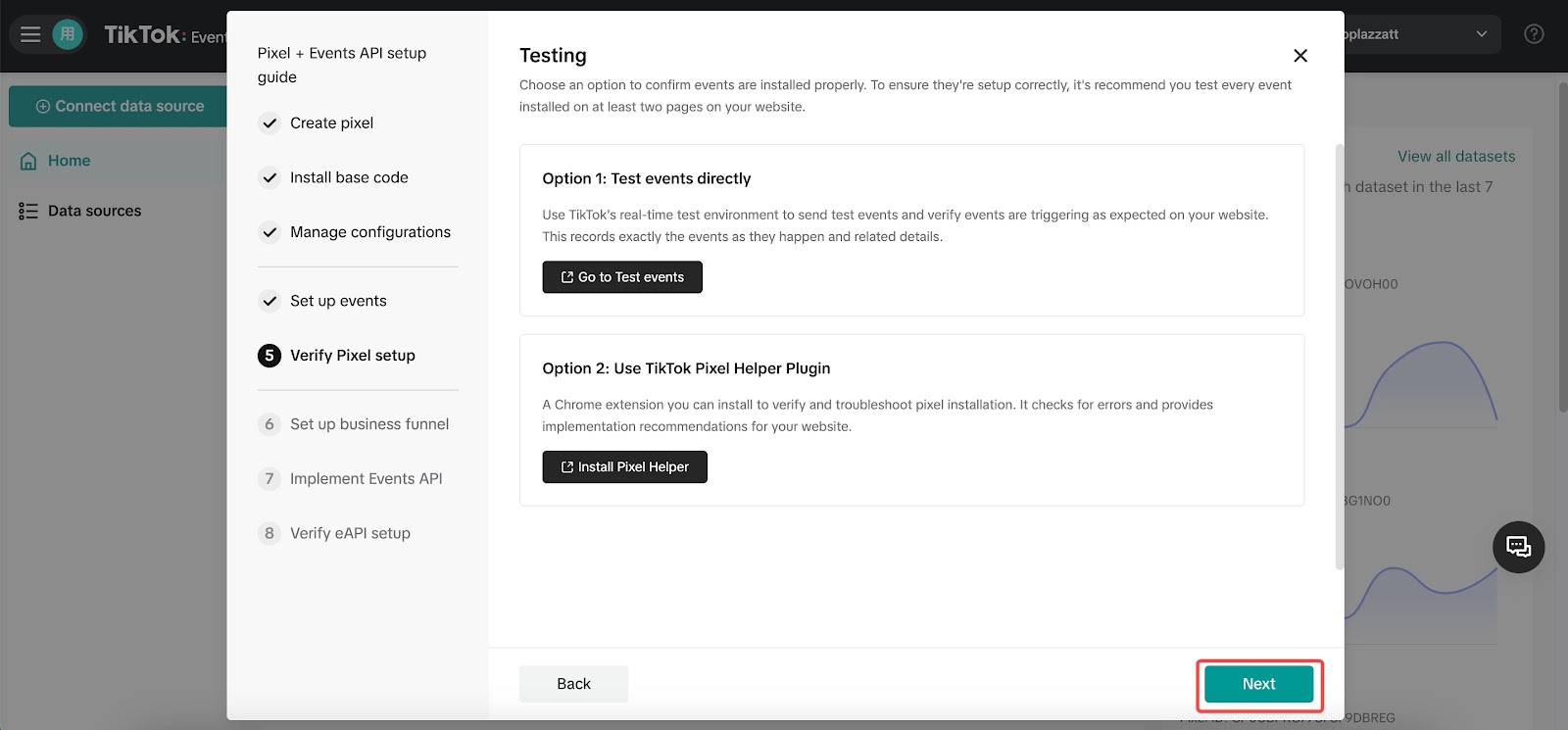Viewport: 1568px width, 730px height.
Task: Click the Create pixel checkmark icon
Action: (269, 123)
